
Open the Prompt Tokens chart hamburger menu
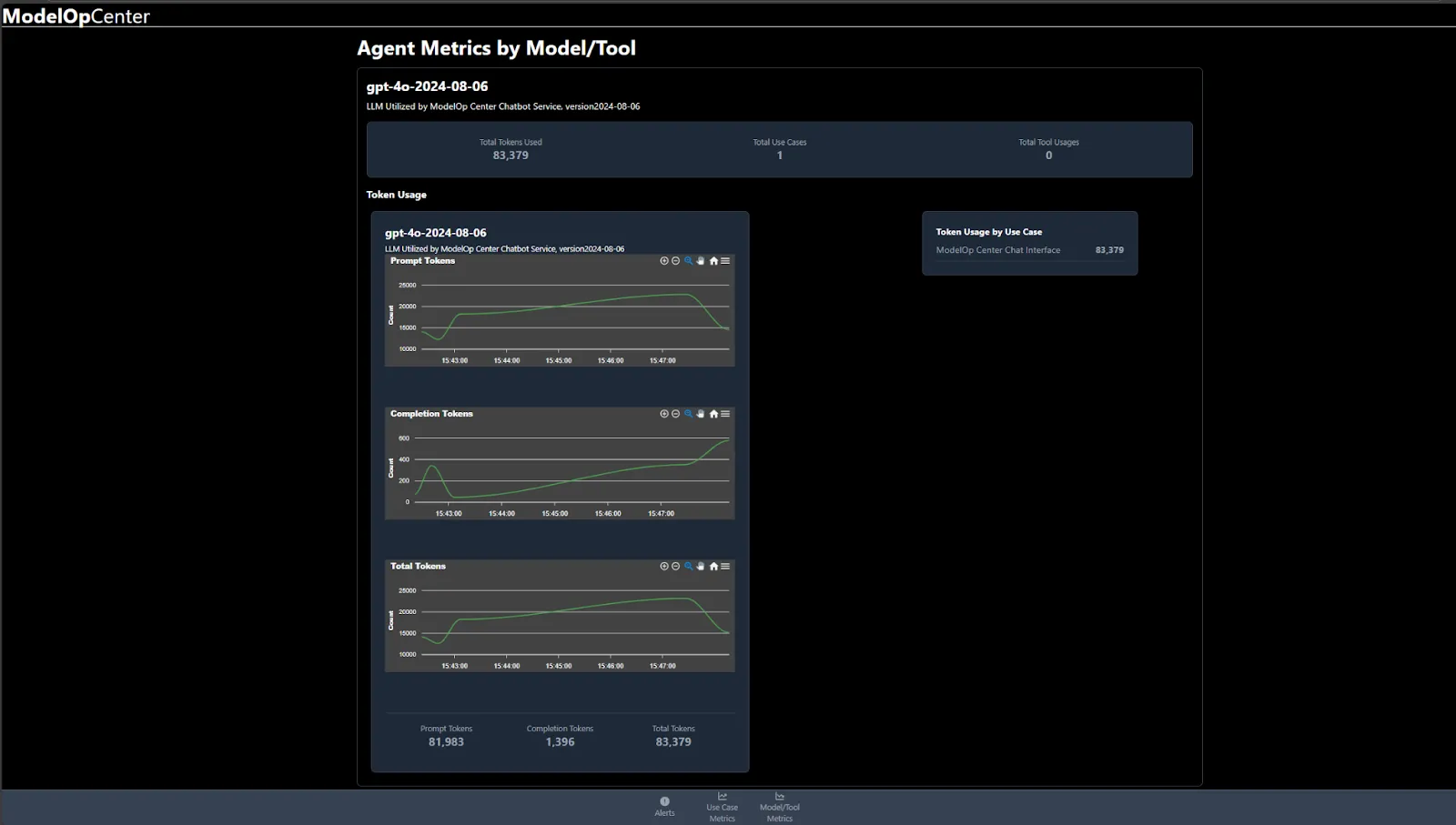click(x=725, y=261)
